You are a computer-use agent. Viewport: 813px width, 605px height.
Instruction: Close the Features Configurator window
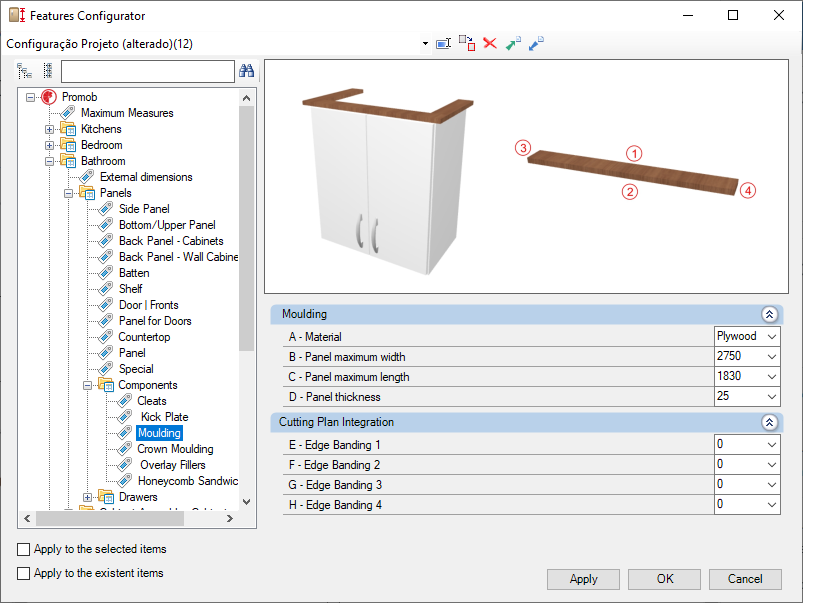pos(778,16)
